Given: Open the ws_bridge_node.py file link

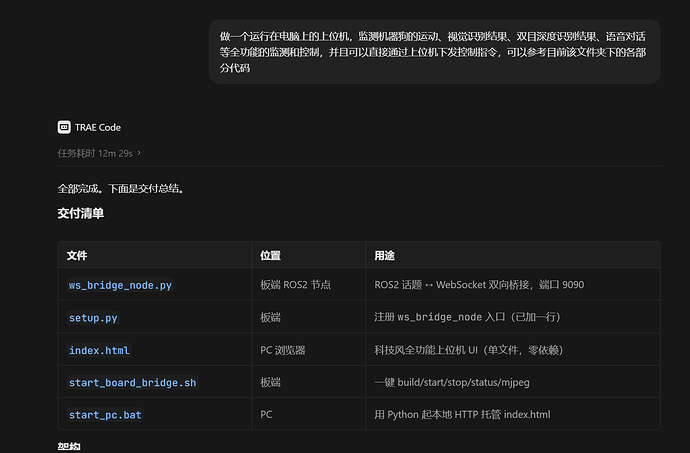Looking at the screenshot, I should click(120, 285).
